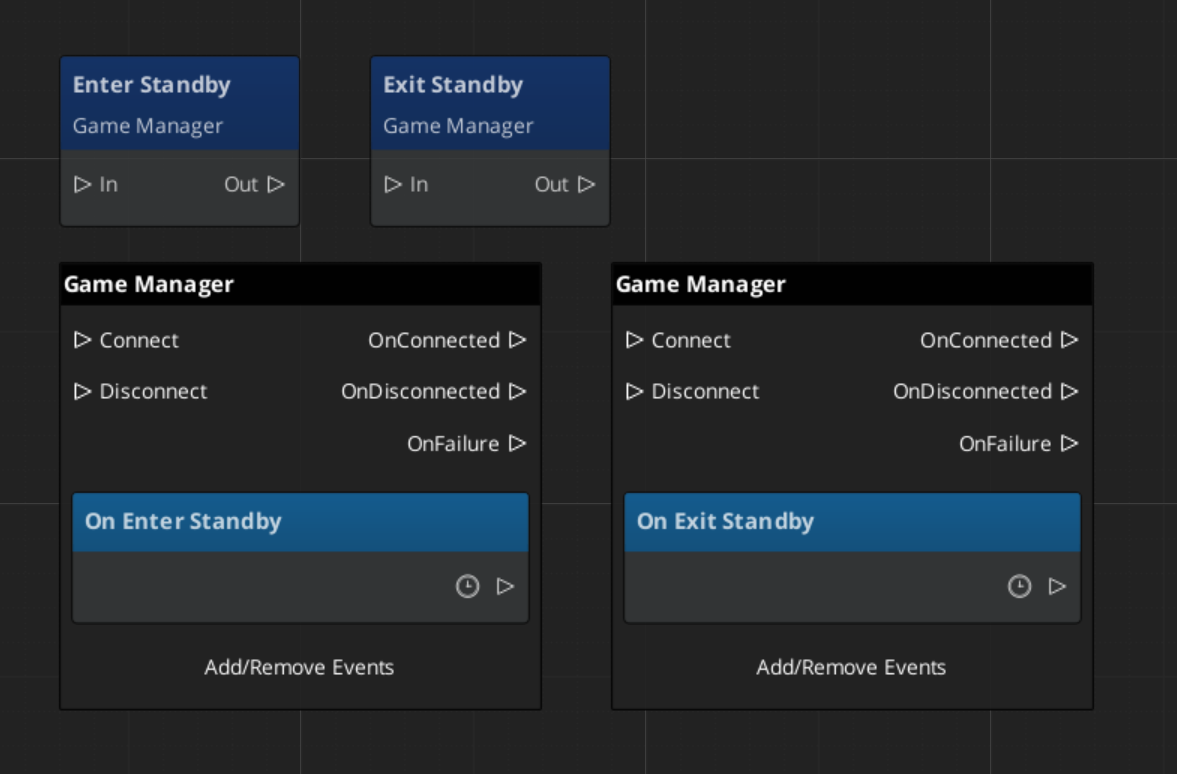This screenshot has height=774, width=1177.
Task: Click clock icon in On Exit Standby event
Action: (x=1019, y=587)
